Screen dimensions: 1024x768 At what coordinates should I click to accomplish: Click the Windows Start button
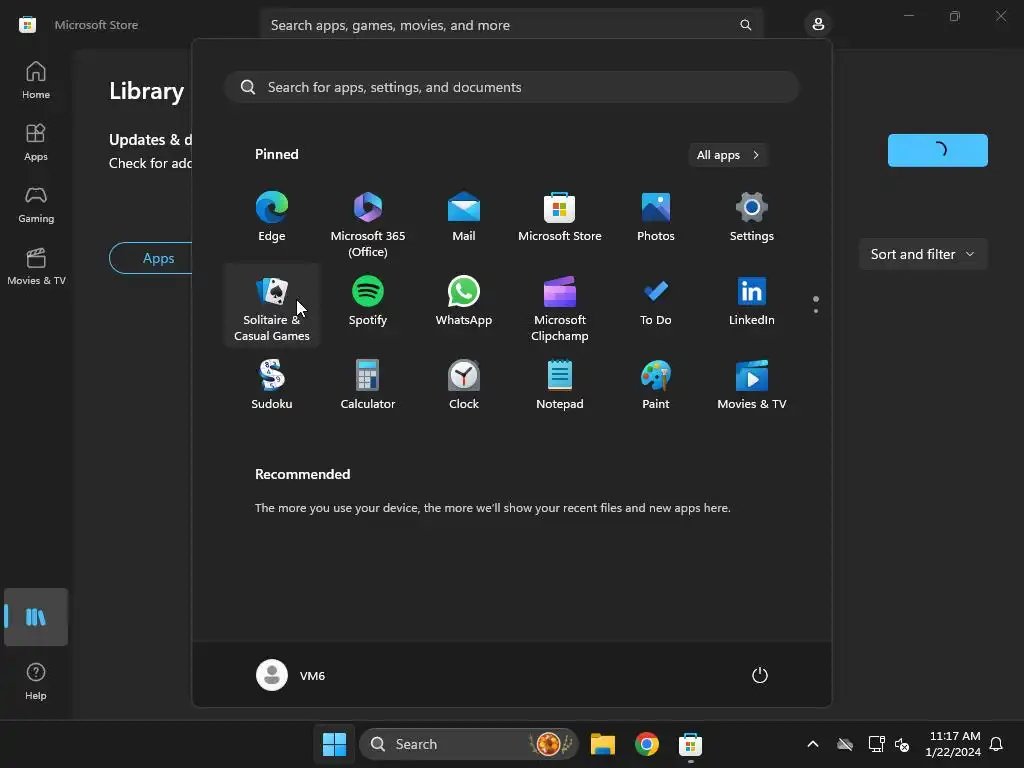334,744
